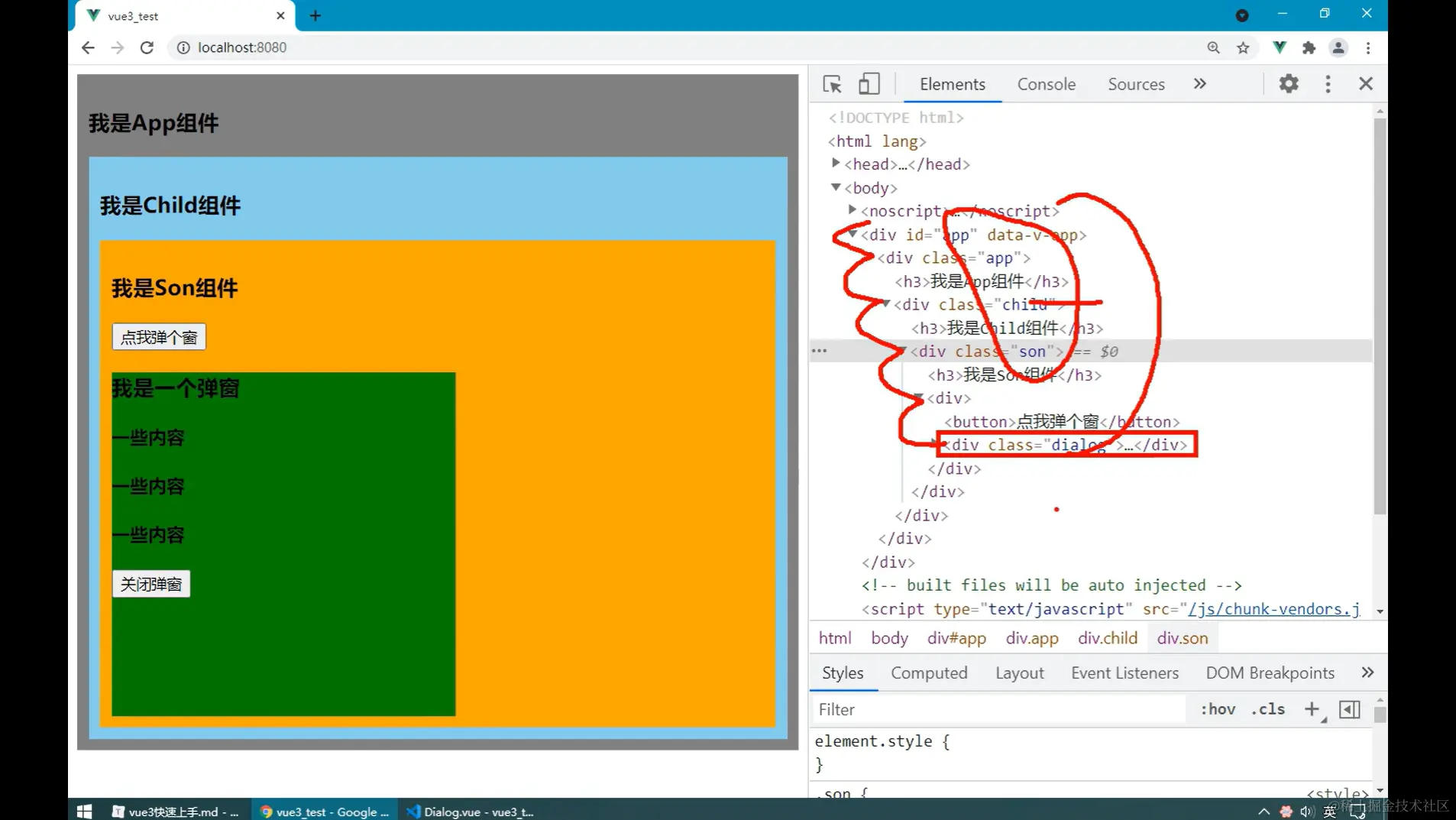The height and width of the screenshot is (820, 1456).
Task: Open the Windows Start menu
Action: [x=85, y=812]
